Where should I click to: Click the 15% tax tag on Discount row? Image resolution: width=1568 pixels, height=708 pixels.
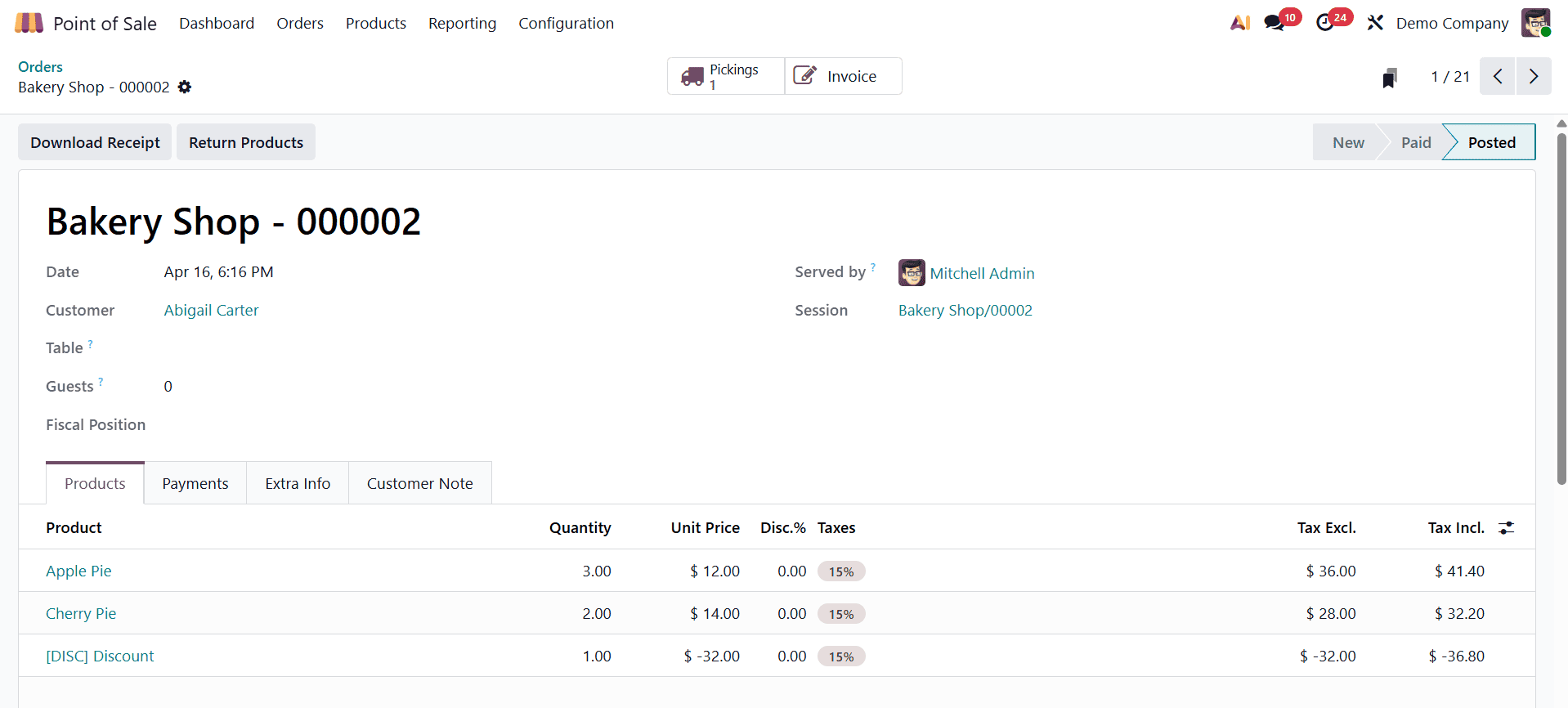[x=841, y=656]
